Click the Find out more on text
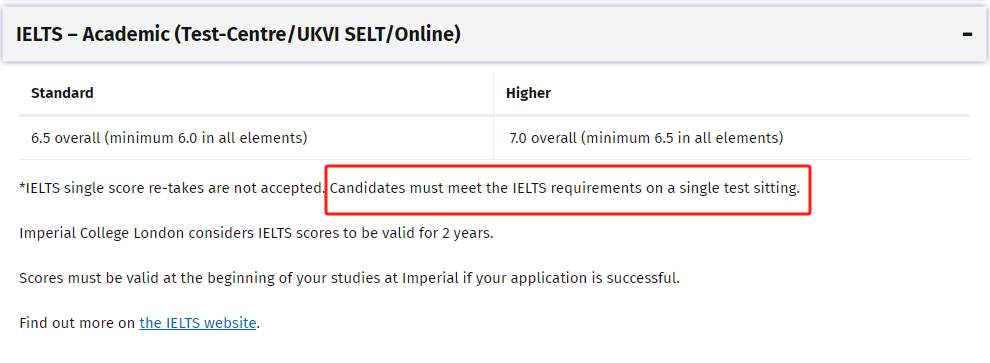Viewport: 990px width, 363px height. click(x=78, y=323)
